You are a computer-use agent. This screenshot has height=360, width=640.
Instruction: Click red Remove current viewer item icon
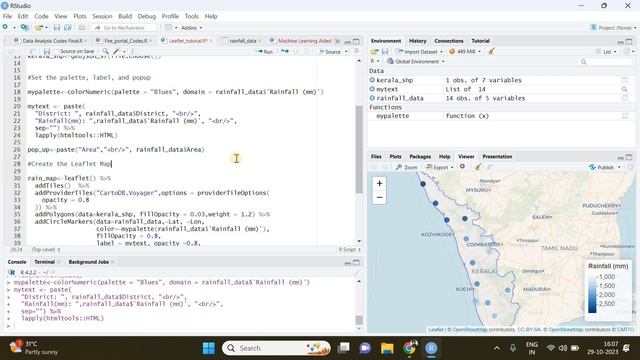click(x=462, y=167)
